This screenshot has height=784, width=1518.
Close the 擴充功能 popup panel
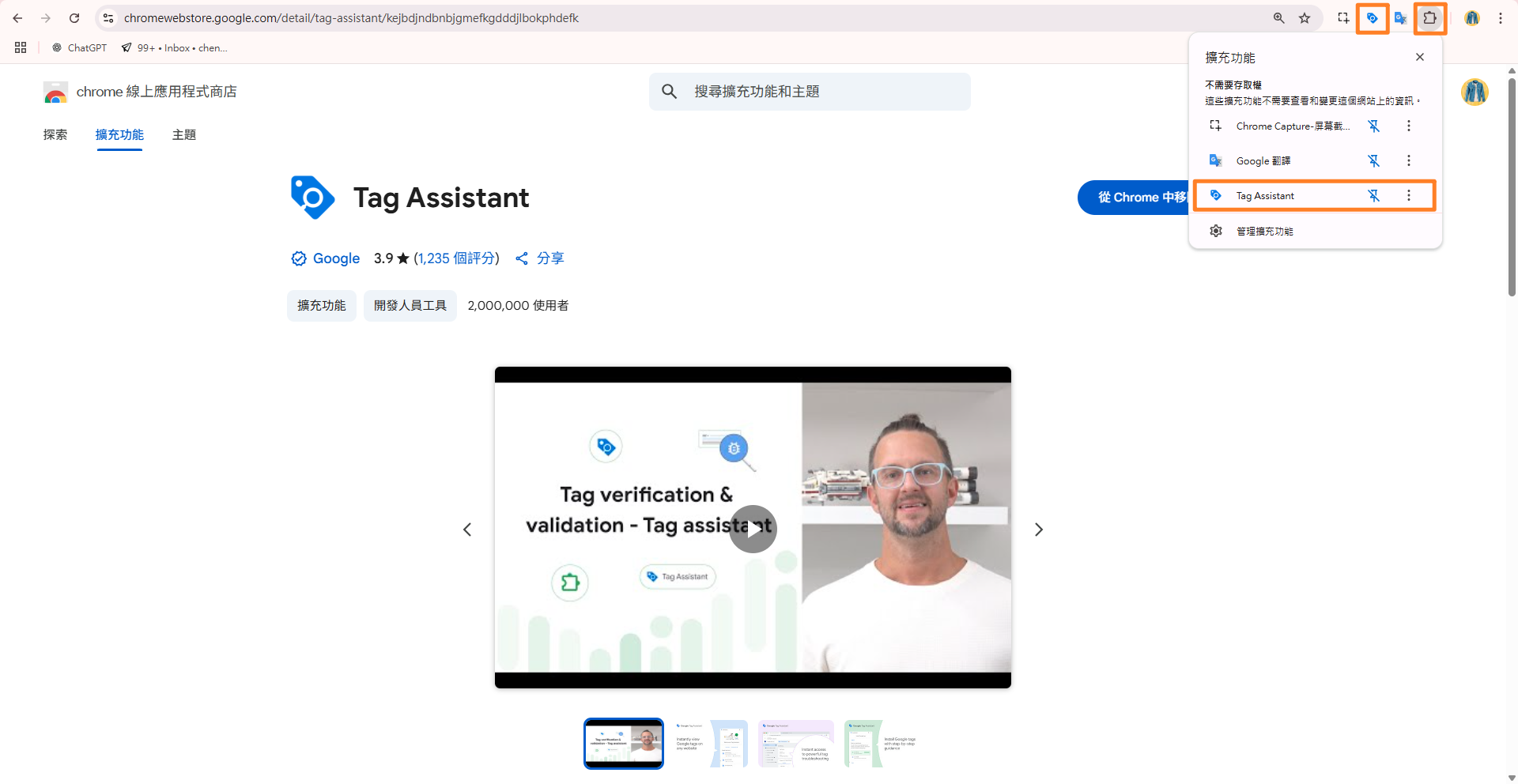(1420, 57)
